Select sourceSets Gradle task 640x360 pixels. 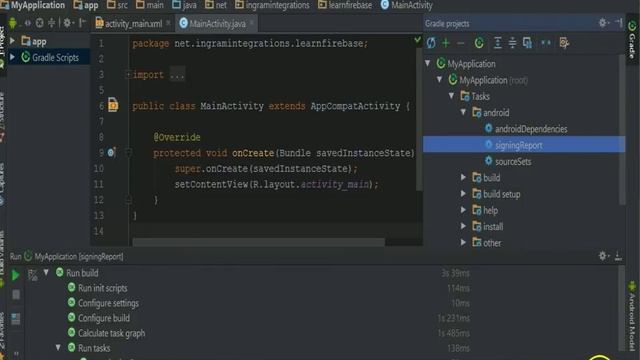pos(513,162)
